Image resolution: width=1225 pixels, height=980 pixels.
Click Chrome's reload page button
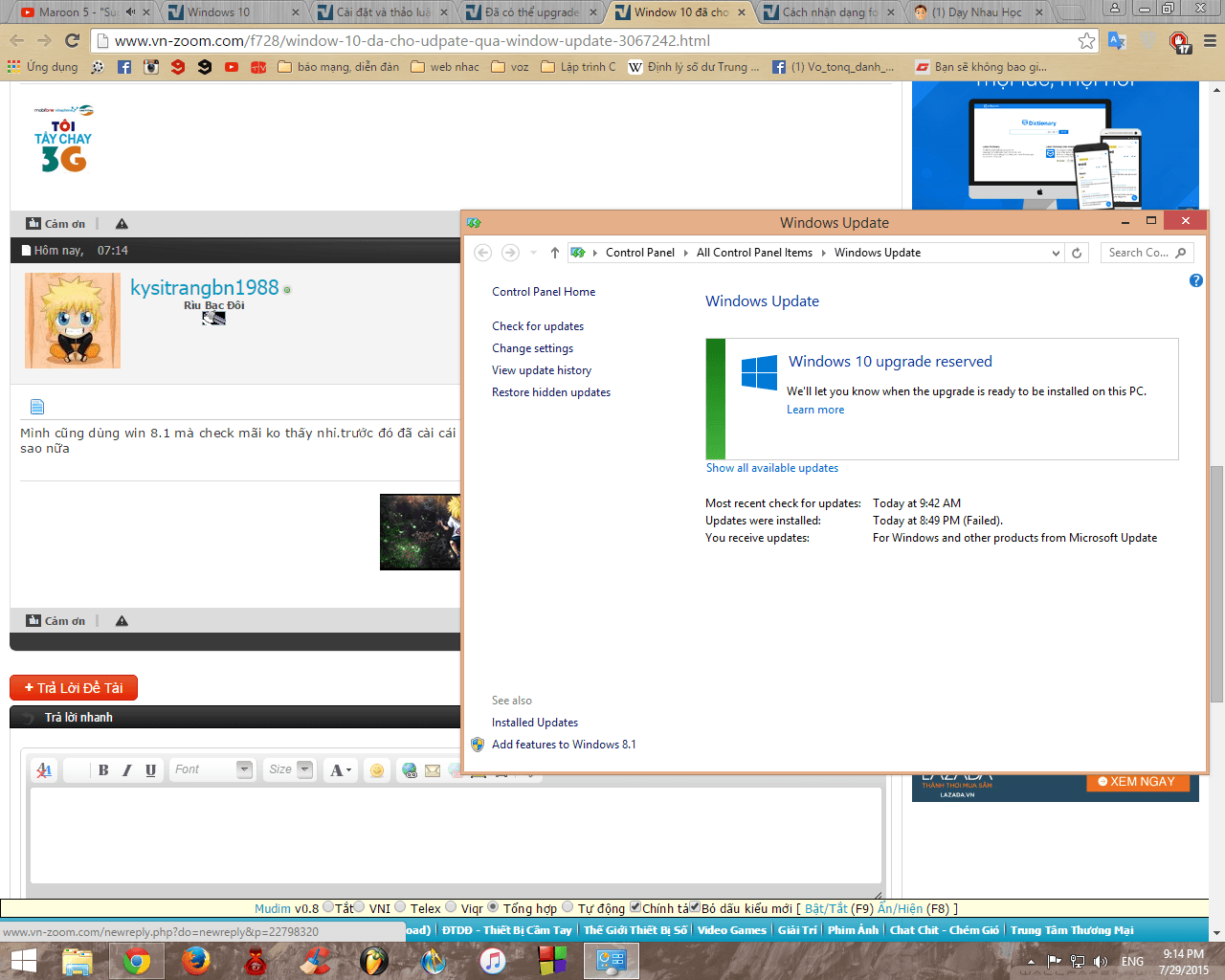point(72,40)
